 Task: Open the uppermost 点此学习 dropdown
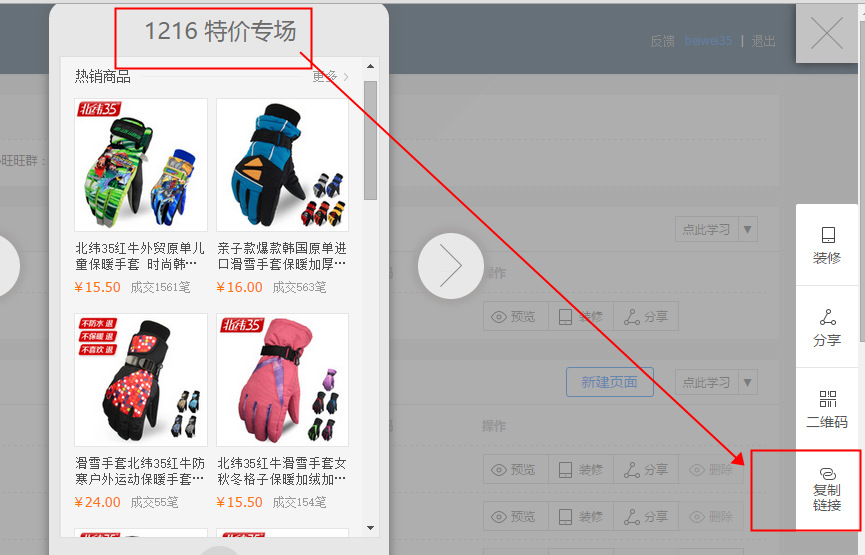click(748, 230)
